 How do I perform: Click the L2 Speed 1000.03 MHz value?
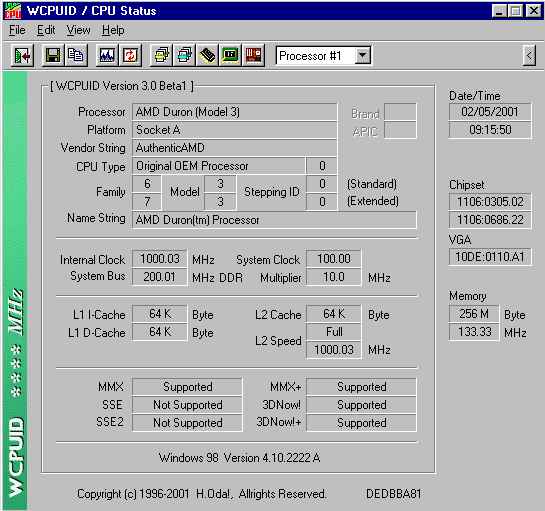[x=334, y=350]
